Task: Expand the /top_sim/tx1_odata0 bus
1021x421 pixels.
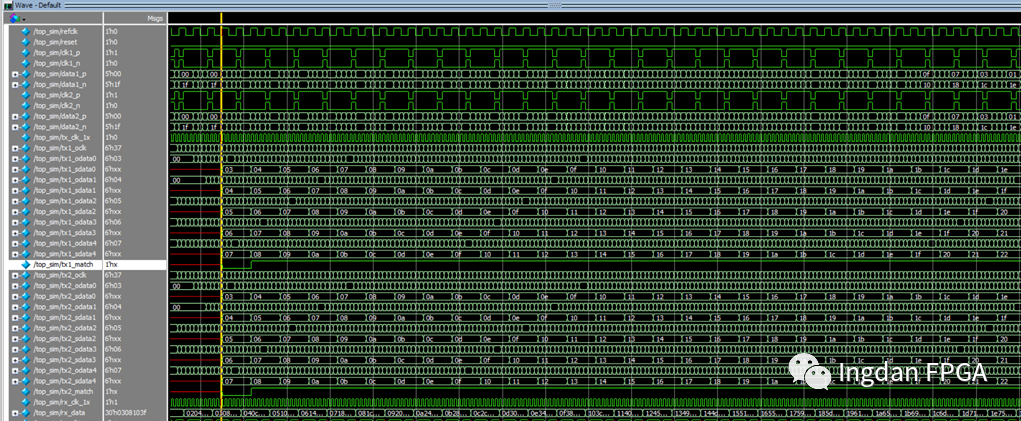Action: tap(15, 159)
